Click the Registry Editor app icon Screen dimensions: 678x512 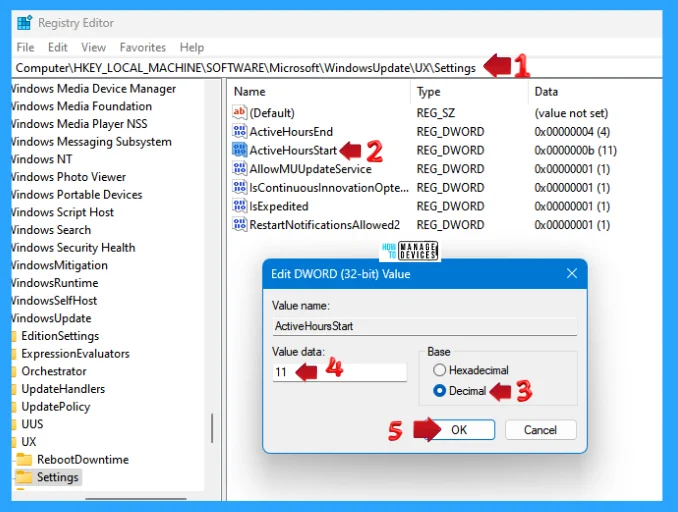pyautogui.click(x=25, y=22)
